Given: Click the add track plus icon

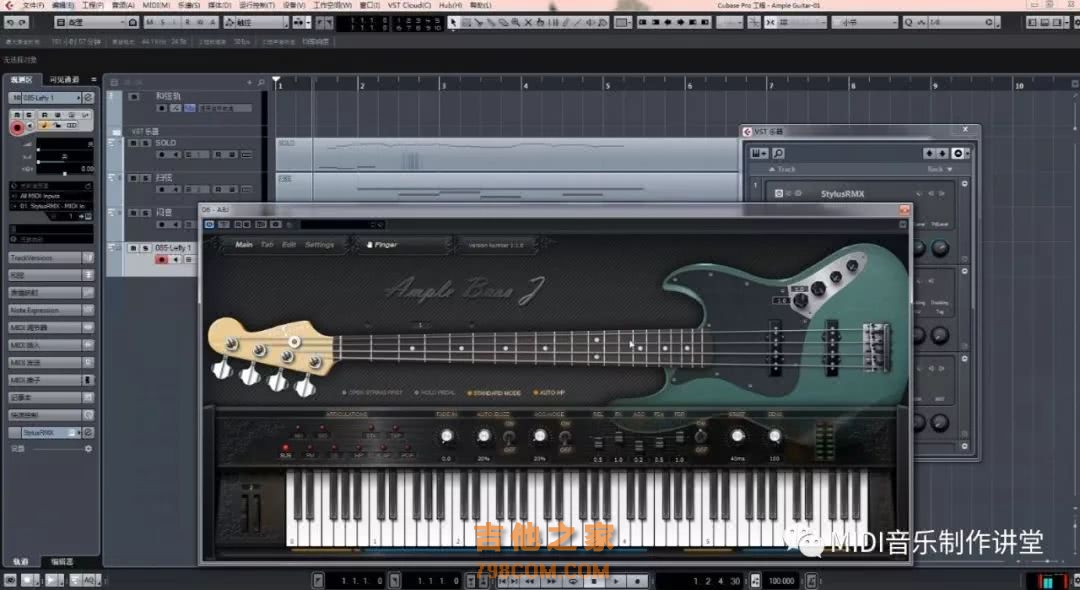Looking at the screenshot, I should [249, 82].
